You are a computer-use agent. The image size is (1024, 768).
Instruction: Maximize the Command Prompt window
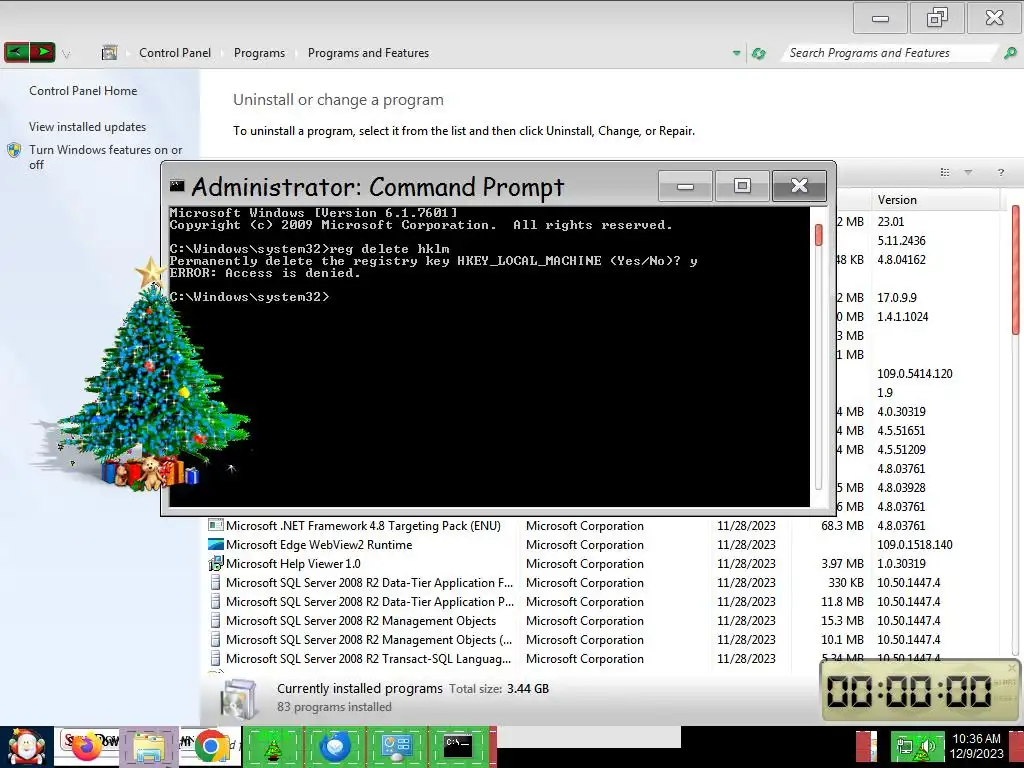click(x=742, y=187)
